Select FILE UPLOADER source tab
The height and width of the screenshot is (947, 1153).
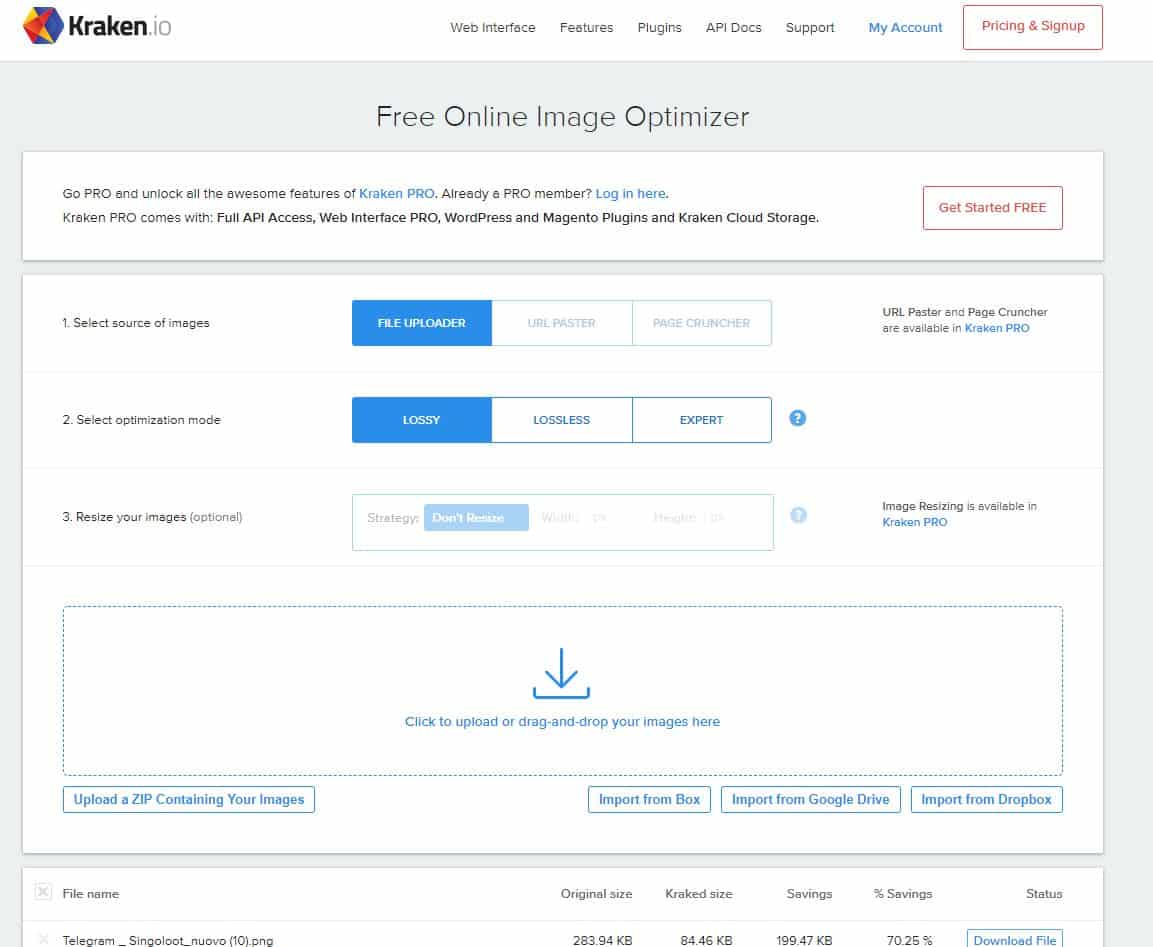(x=421, y=323)
